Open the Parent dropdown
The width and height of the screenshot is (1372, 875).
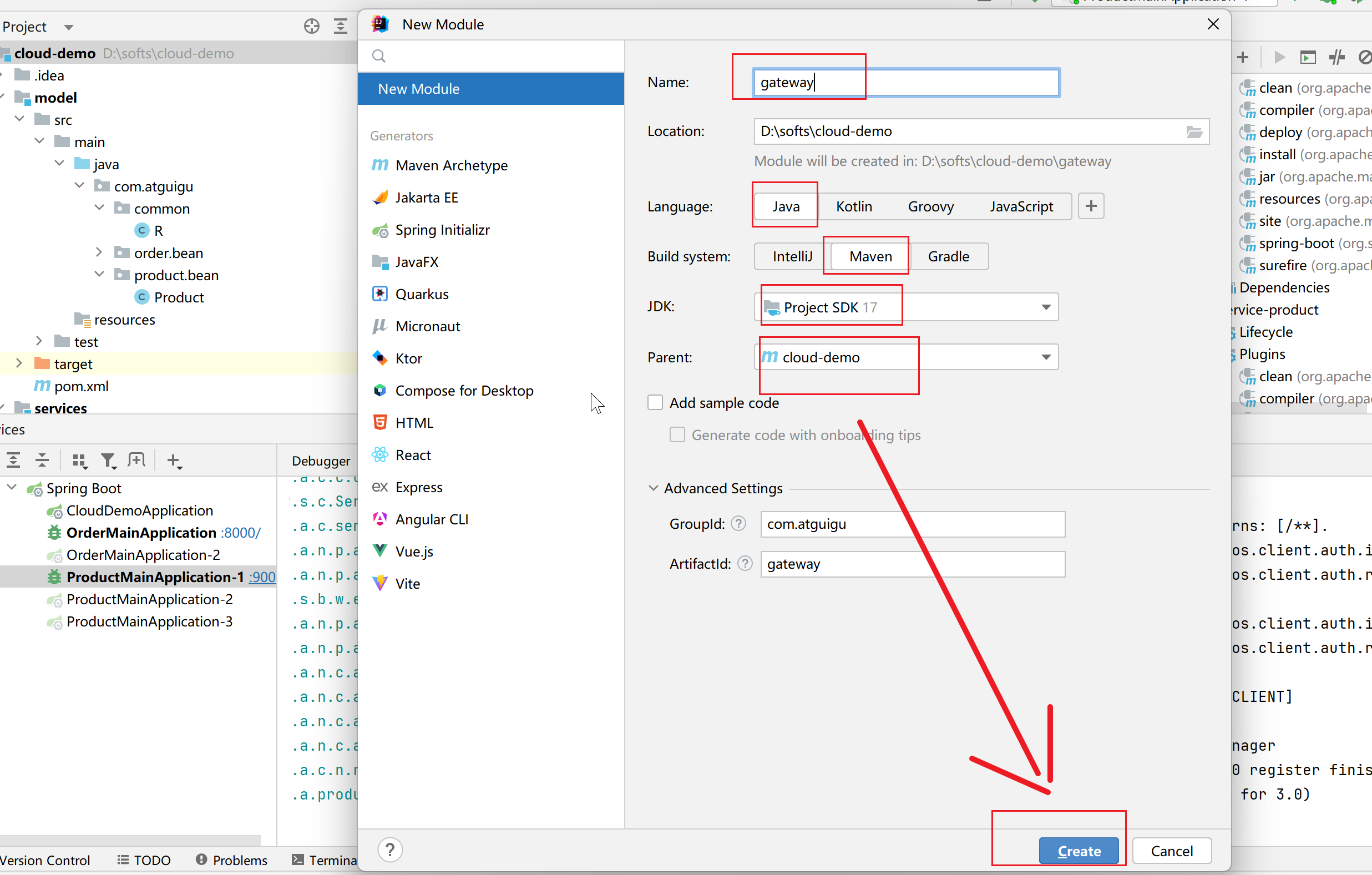coord(1046,357)
